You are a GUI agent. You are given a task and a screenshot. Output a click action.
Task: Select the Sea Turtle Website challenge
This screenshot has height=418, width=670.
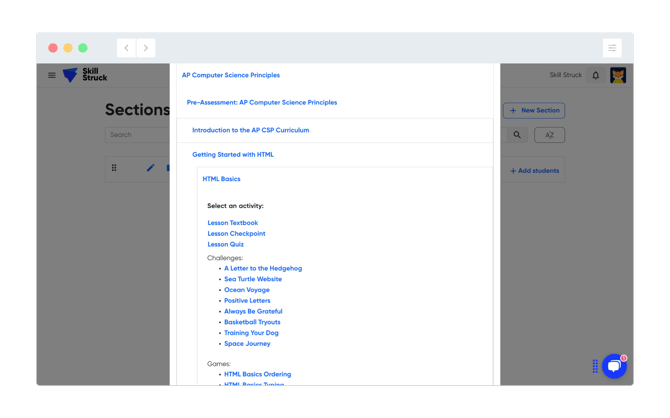tap(253, 279)
